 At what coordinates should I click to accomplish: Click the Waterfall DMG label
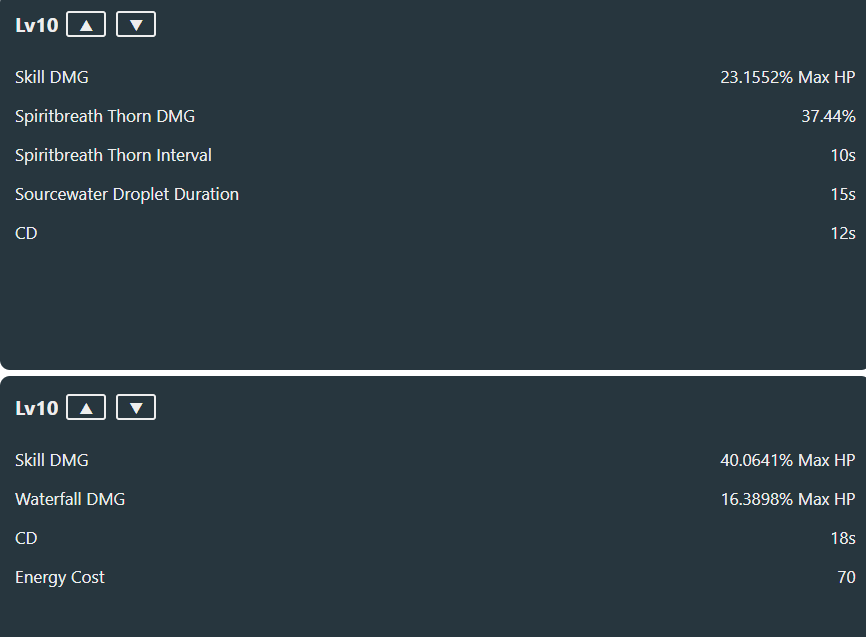[x=70, y=499]
